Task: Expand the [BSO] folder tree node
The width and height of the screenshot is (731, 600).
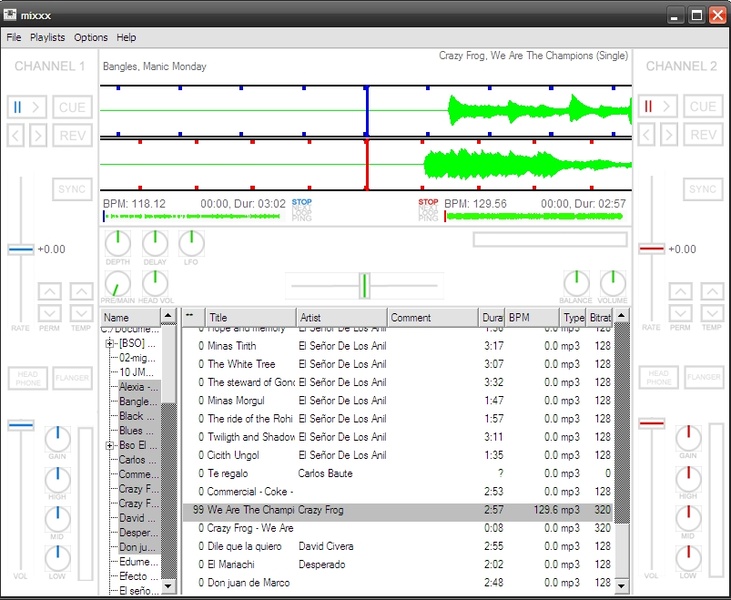Action: 110,344
